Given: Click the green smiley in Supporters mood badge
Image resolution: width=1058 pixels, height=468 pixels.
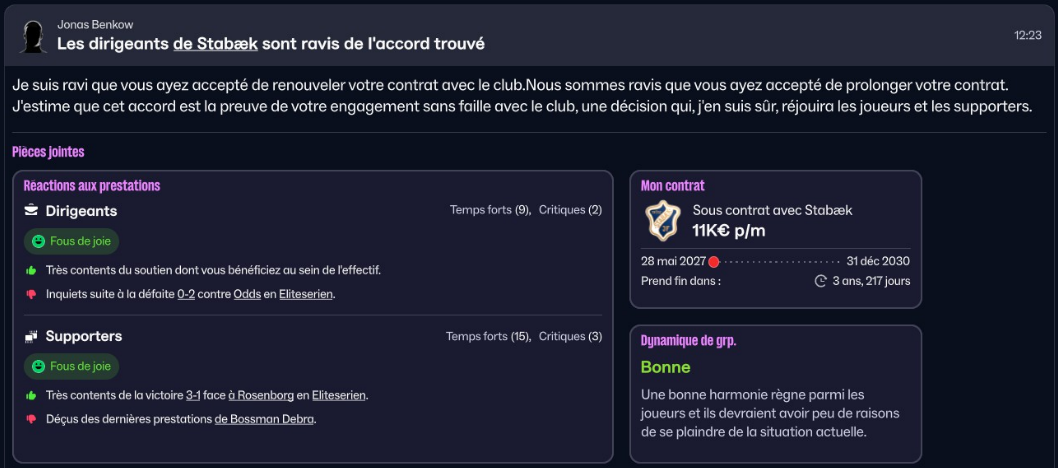Looking at the screenshot, I should point(38,367).
